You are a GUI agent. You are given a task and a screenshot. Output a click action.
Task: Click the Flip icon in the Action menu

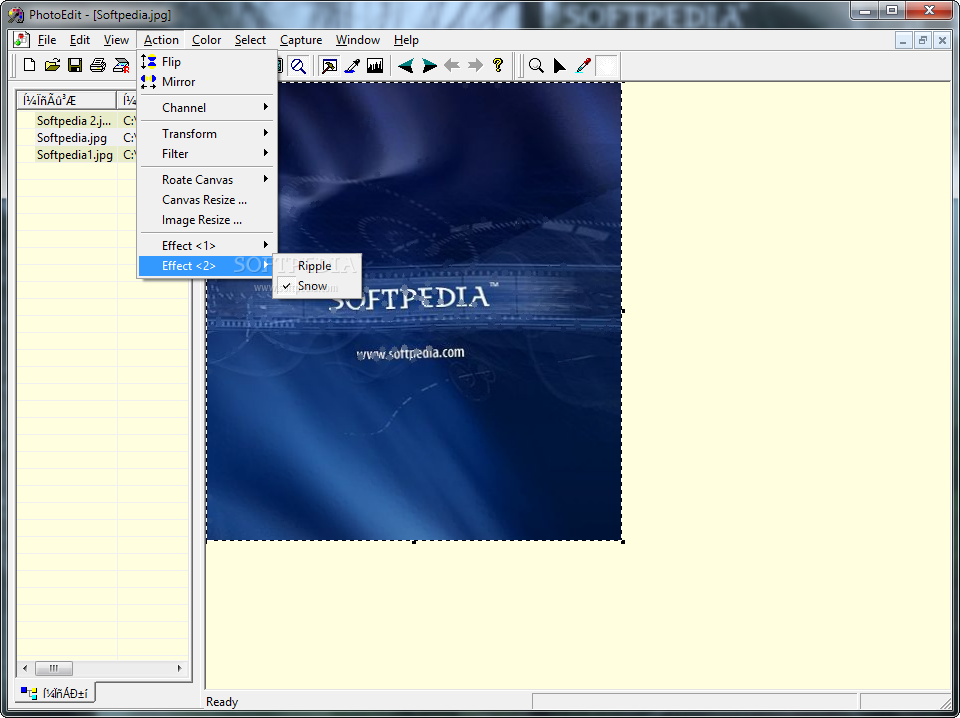148,61
